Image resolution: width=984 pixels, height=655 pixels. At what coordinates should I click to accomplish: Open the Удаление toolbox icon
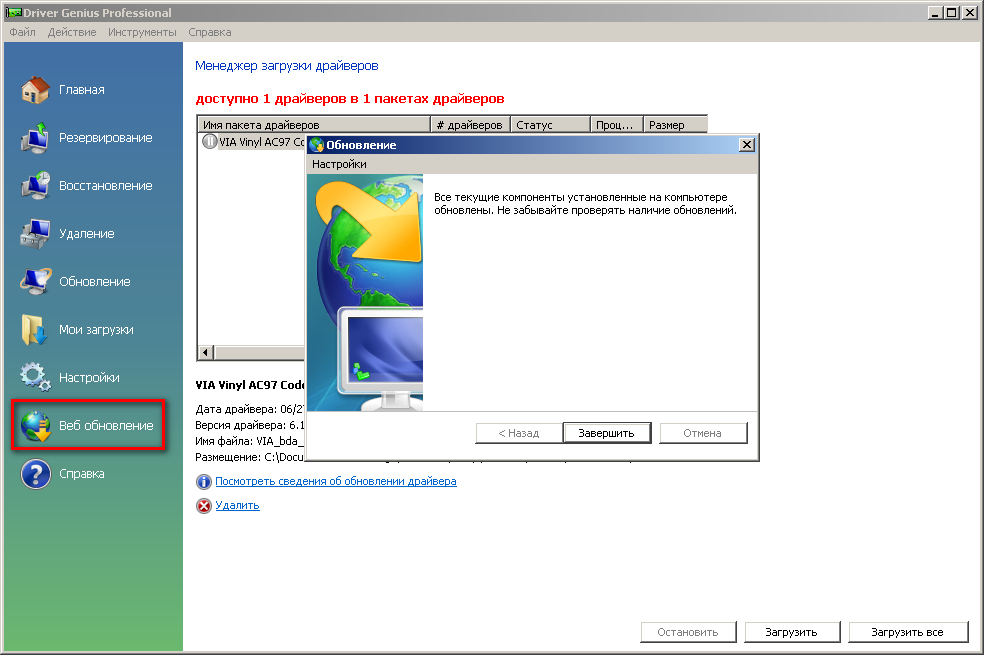click(x=35, y=234)
